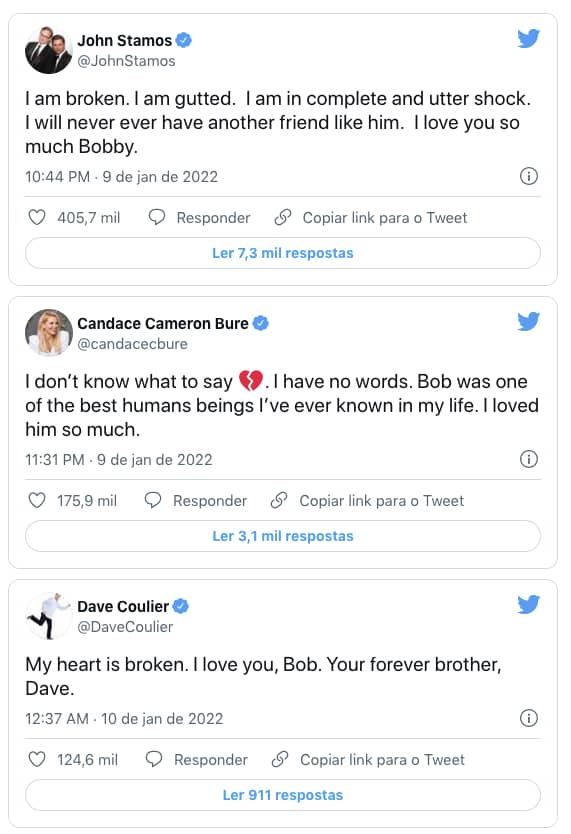The image size is (571, 834).
Task: Click Twitter bird icon on John Stamos tweet
Action: coord(528,38)
